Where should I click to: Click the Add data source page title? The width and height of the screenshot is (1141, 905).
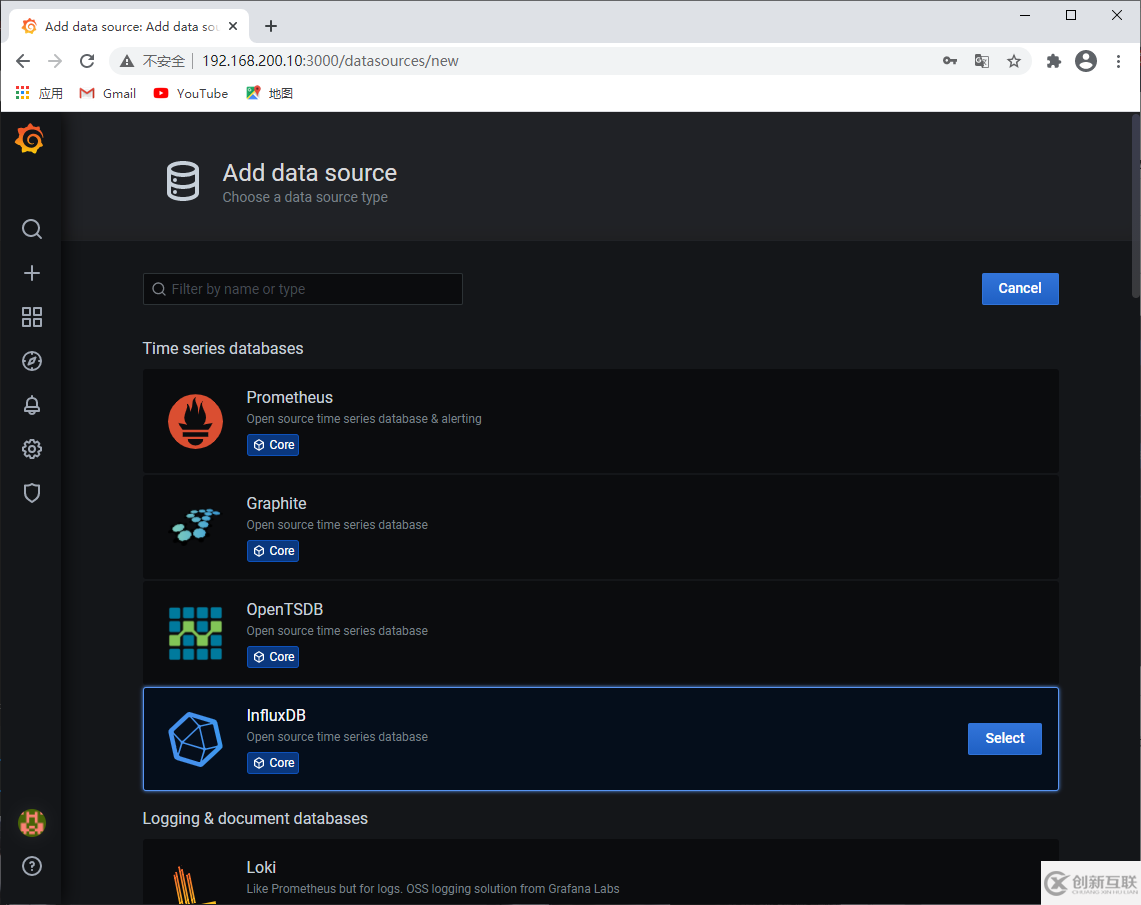click(x=310, y=173)
